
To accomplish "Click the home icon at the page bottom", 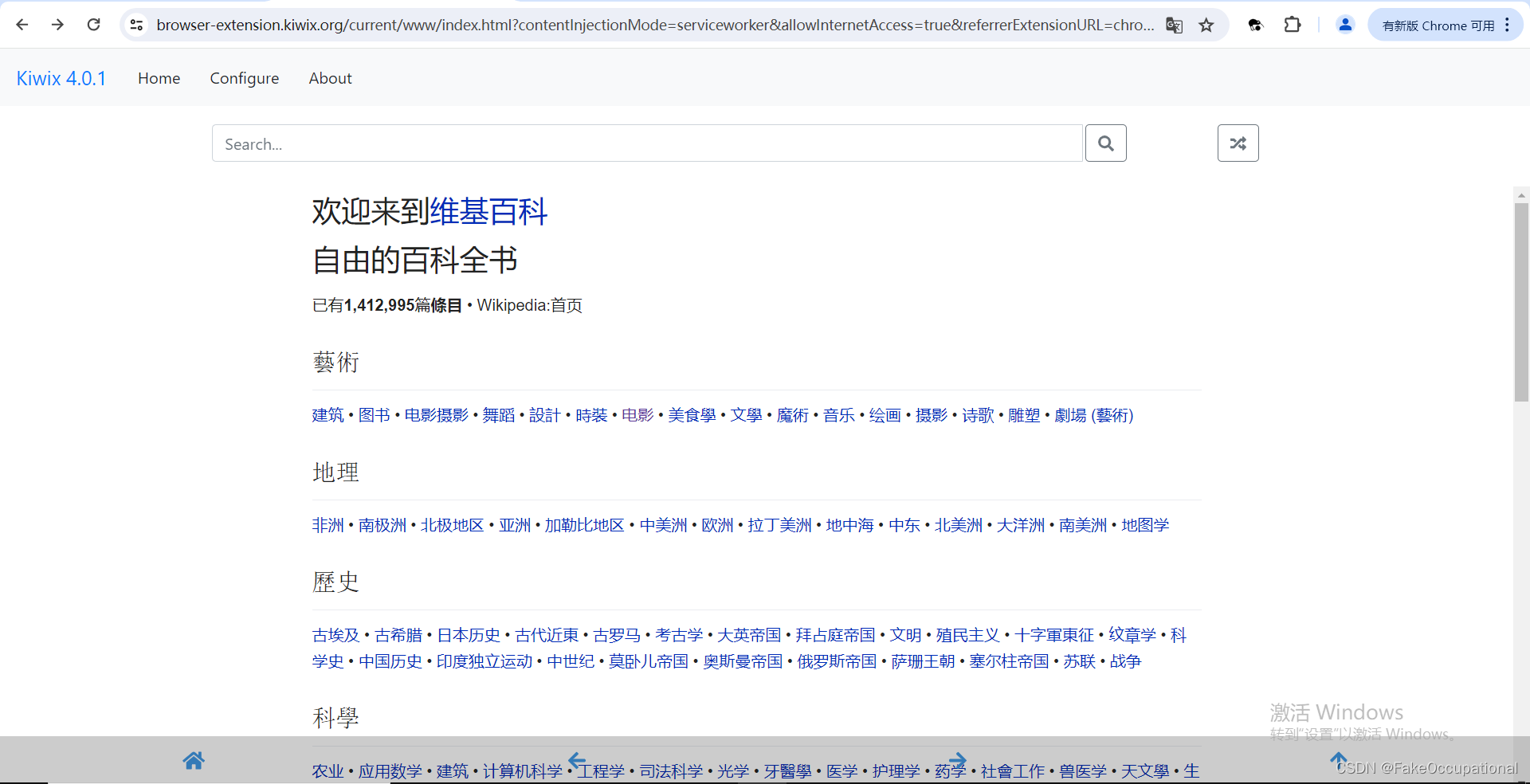I will (x=194, y=761).
